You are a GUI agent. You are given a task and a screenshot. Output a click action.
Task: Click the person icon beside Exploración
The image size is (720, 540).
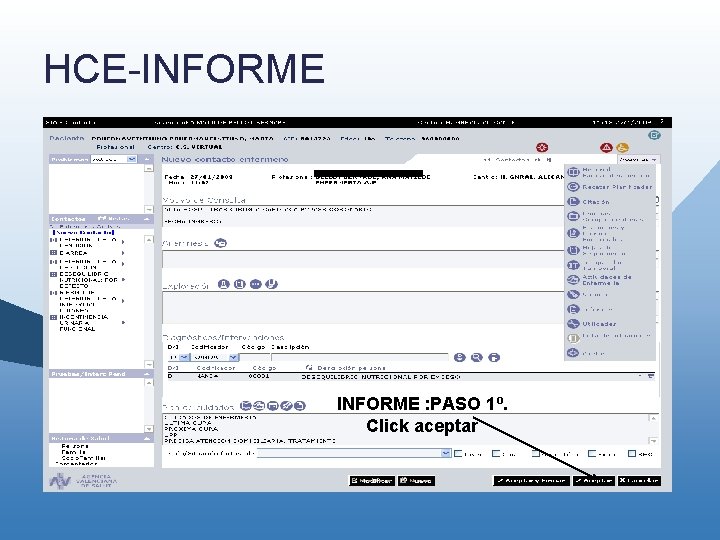tap(224, 284)
